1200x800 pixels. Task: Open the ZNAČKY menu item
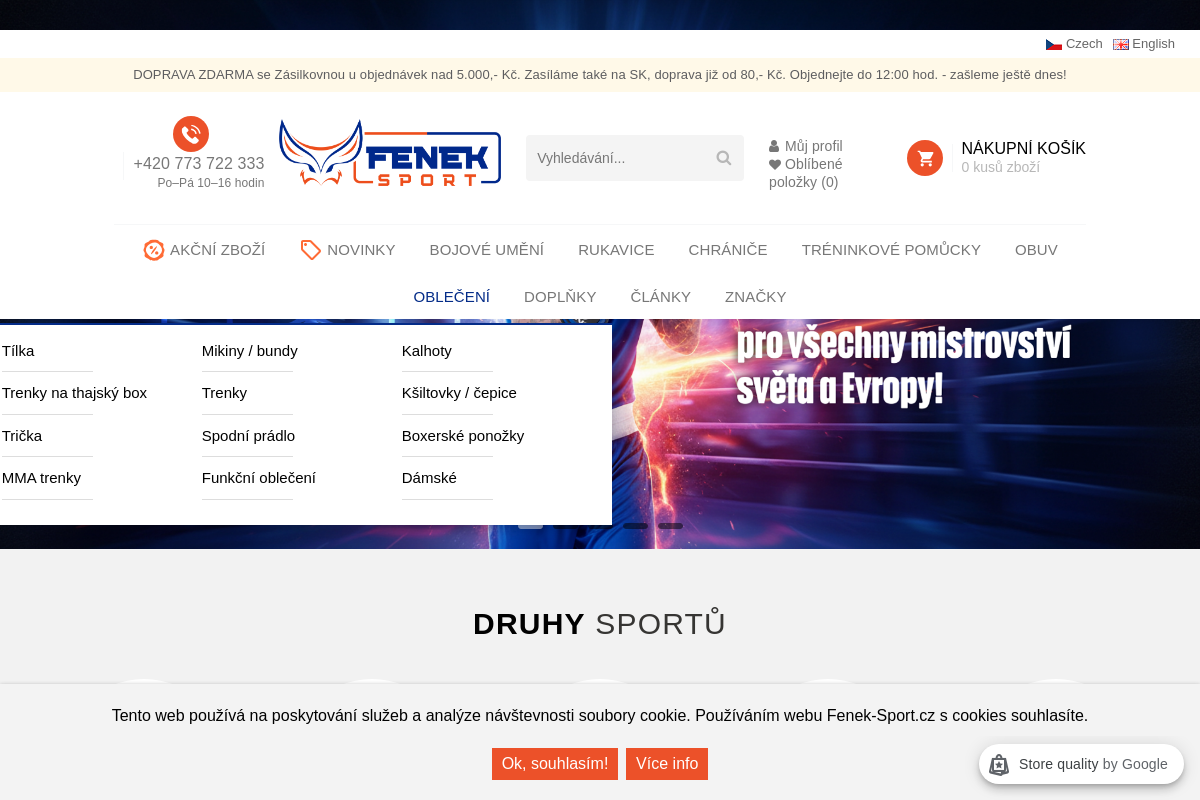[x=755, y=297]
